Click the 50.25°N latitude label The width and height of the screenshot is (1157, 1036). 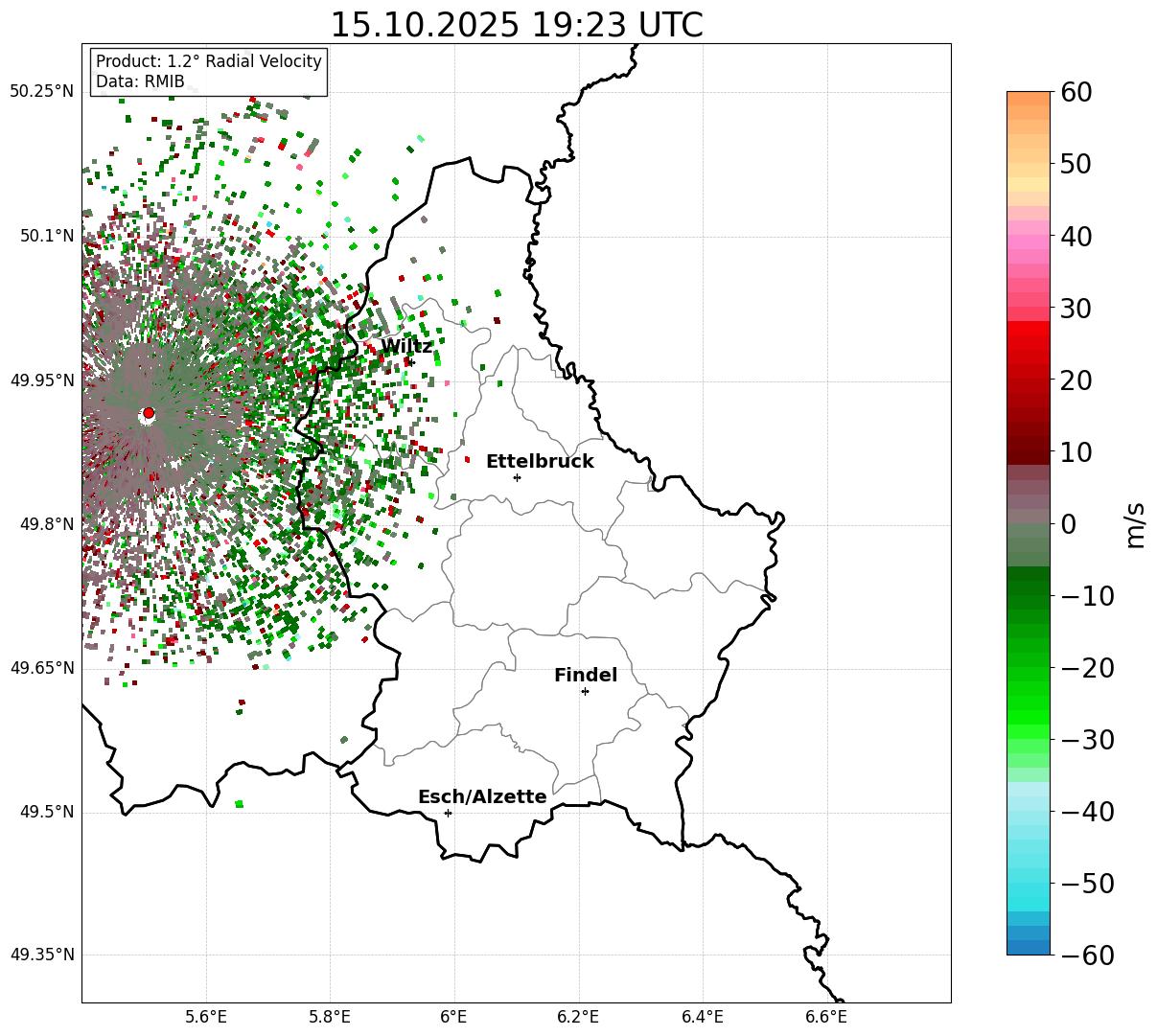(x=41, y=92)
